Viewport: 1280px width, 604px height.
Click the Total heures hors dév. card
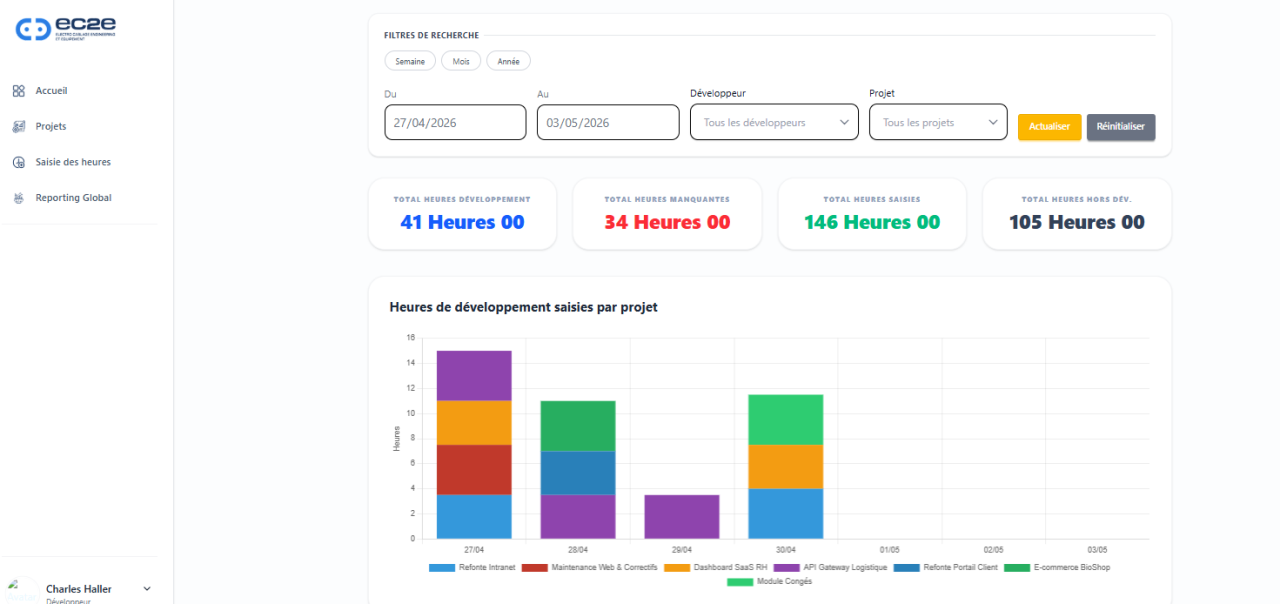1077,214
